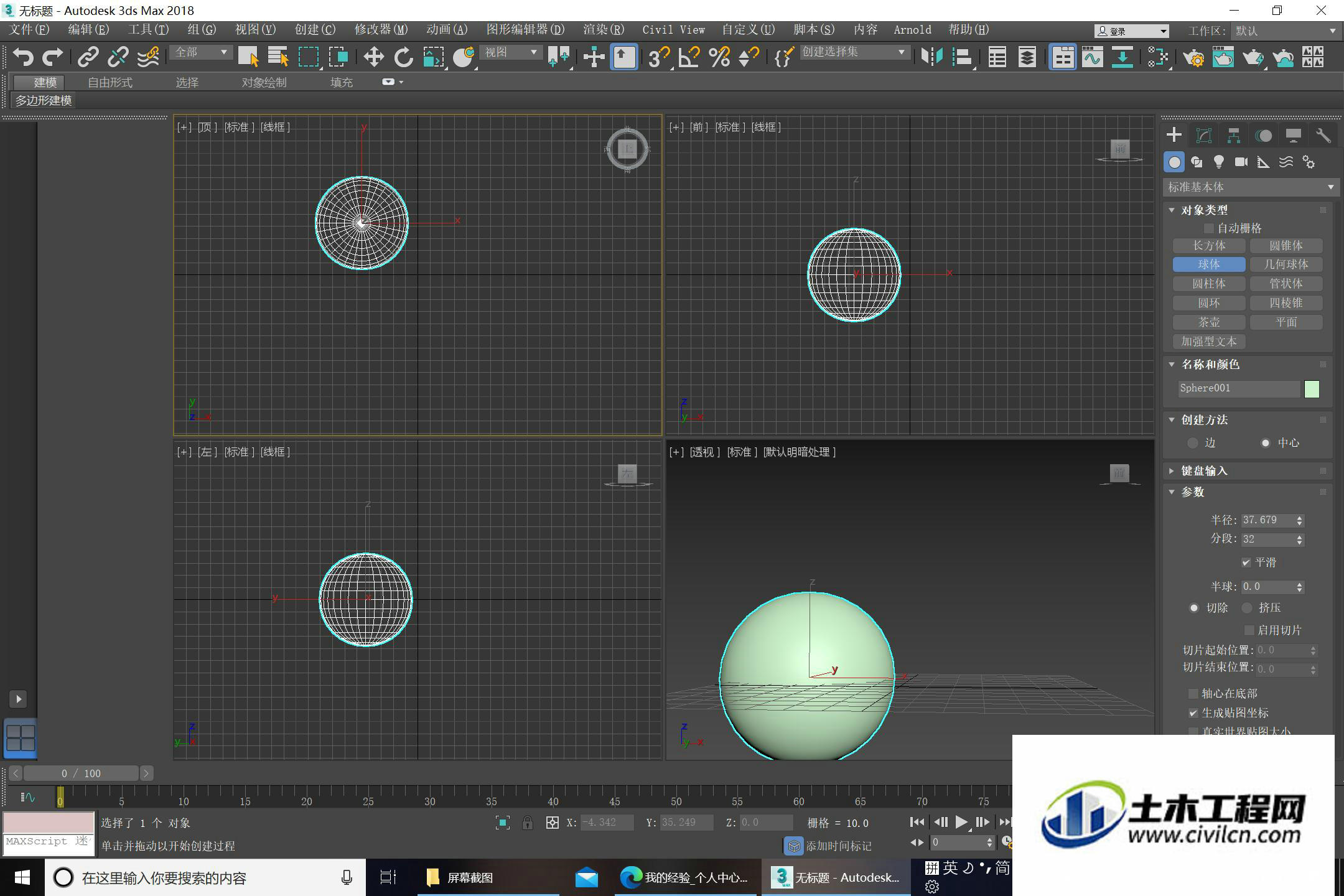Open the Utilities panel wrench icon
The image size is (1344, 896).
(x=1323, y=136)
